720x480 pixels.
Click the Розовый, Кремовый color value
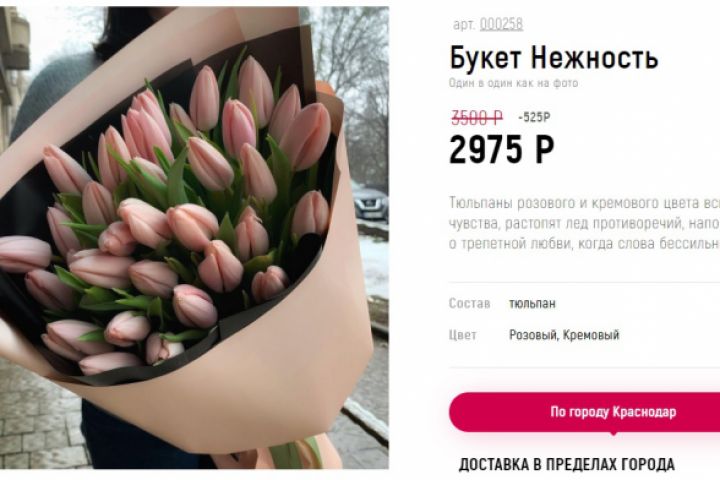(564, 335)
